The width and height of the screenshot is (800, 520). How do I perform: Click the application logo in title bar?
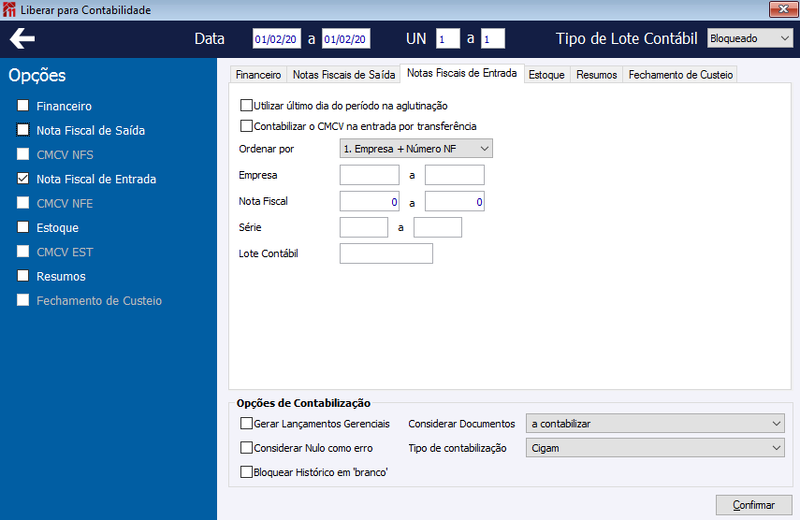(x=9, y=10)
